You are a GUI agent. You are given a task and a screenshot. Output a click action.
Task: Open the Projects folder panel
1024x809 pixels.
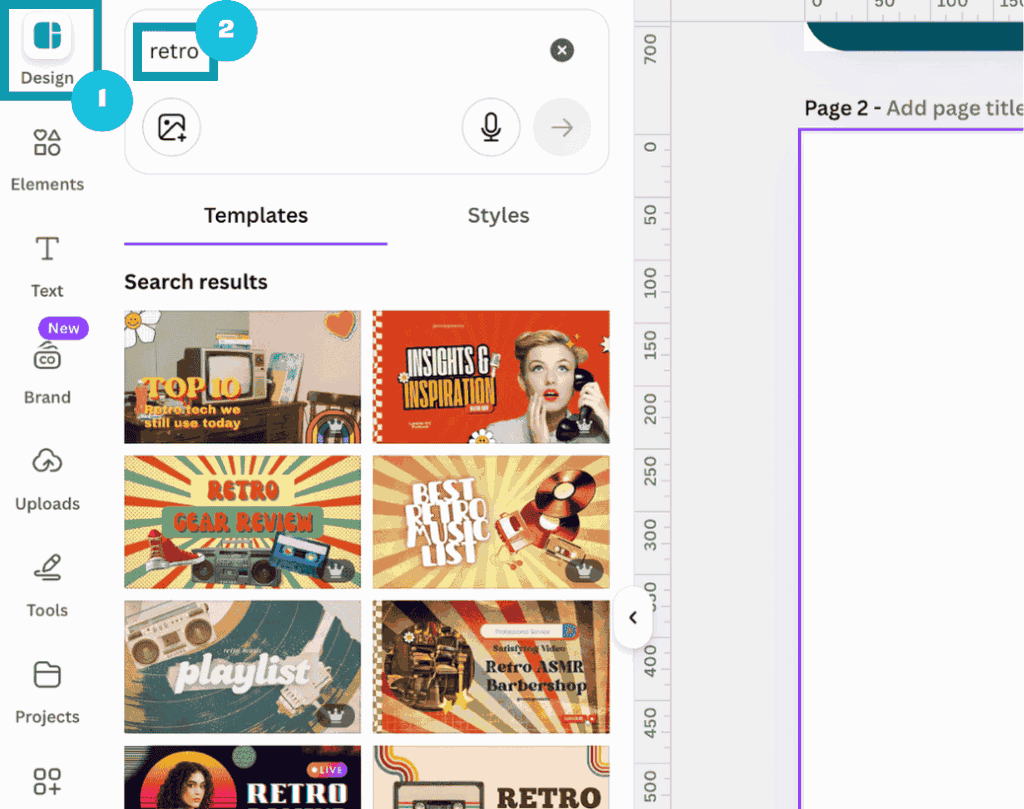point(47,690)
